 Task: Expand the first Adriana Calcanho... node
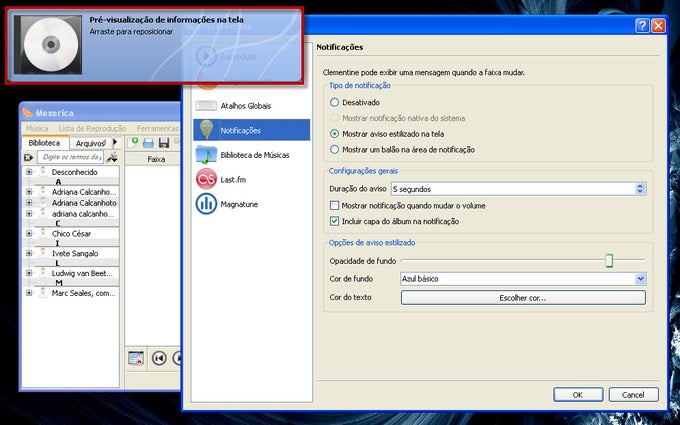pyautogui.click(x=29, y=192)
